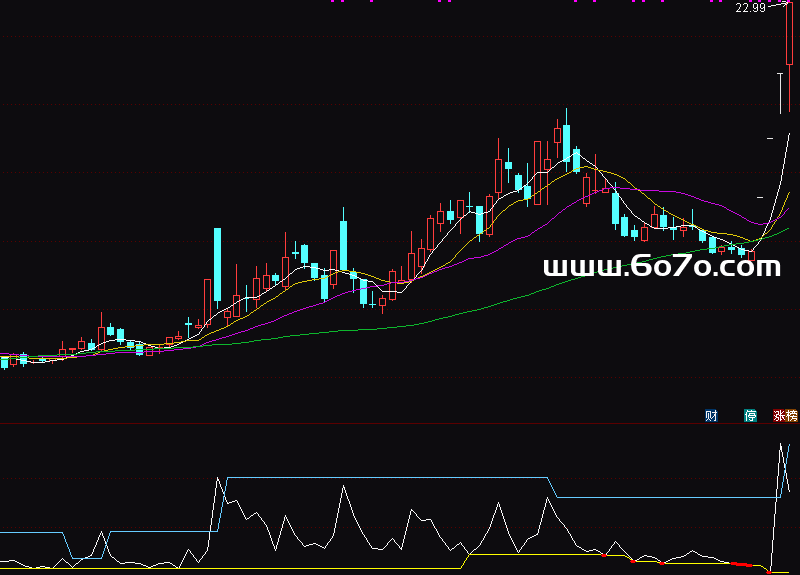Screen dimensions: 800x575
Task: Click the first red dot on indicator line
Action: coord(605,553)
